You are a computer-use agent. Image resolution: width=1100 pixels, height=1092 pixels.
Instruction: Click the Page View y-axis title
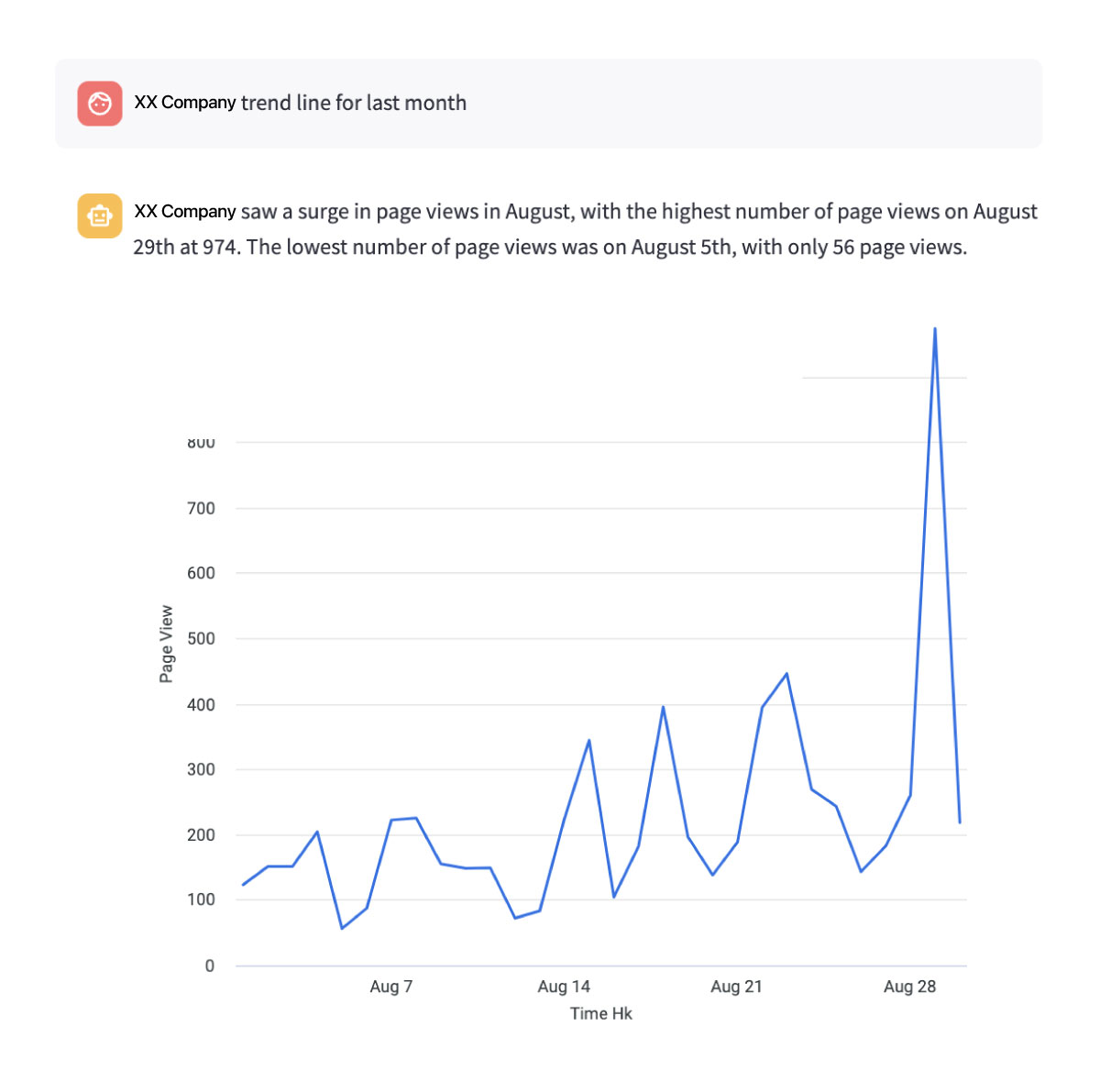click(166, 644)
